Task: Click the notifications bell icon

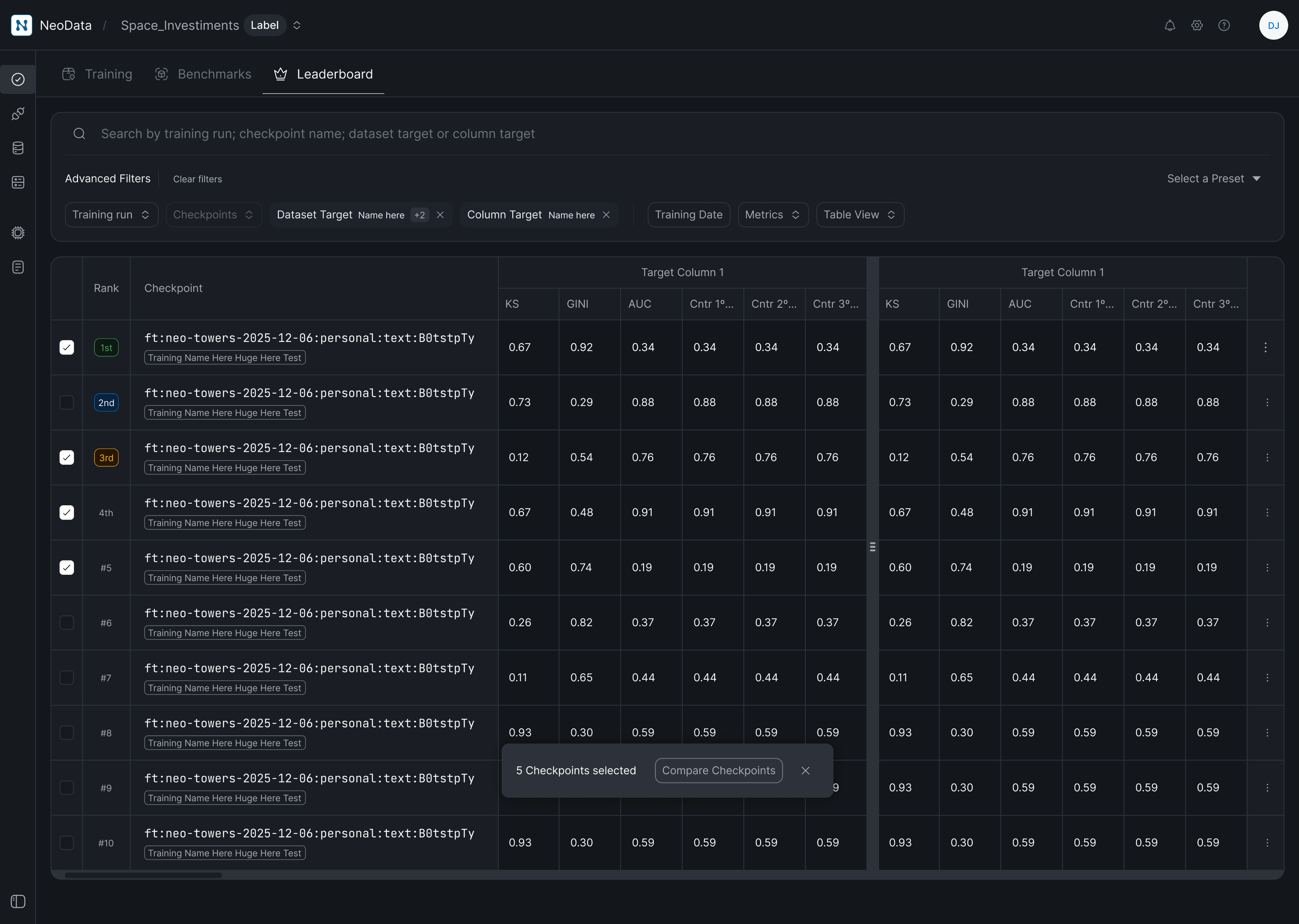Action: [x=1169, y=26]
